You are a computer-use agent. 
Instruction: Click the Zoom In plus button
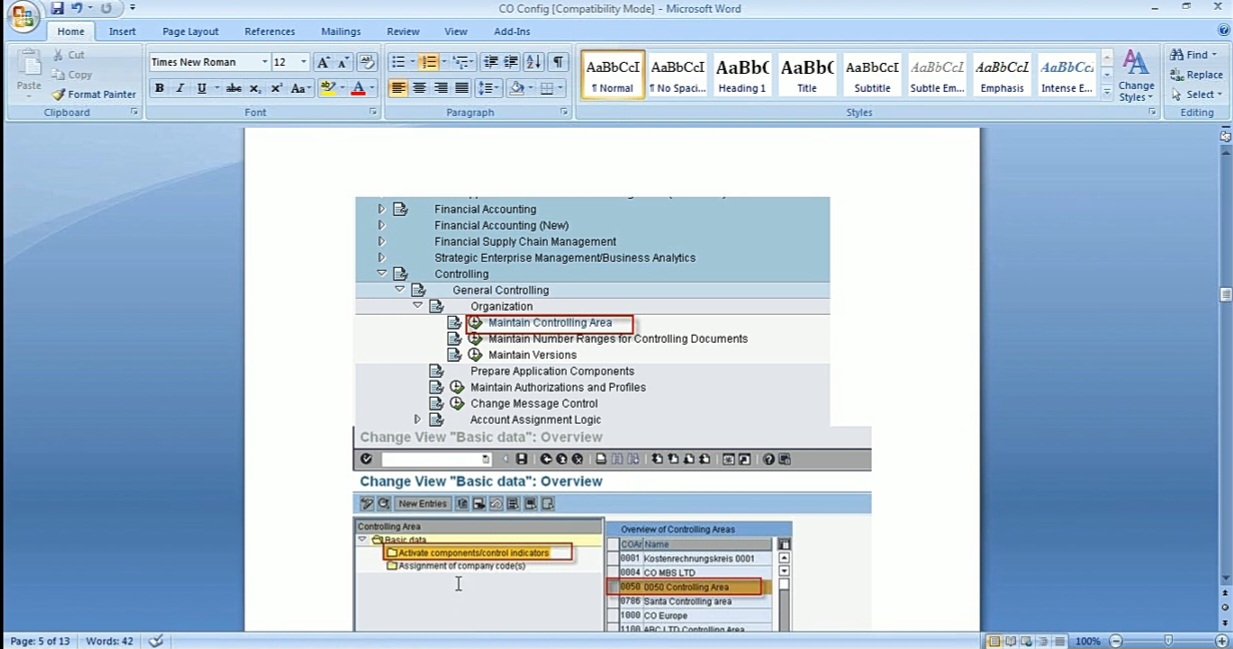pos(1221,641)
